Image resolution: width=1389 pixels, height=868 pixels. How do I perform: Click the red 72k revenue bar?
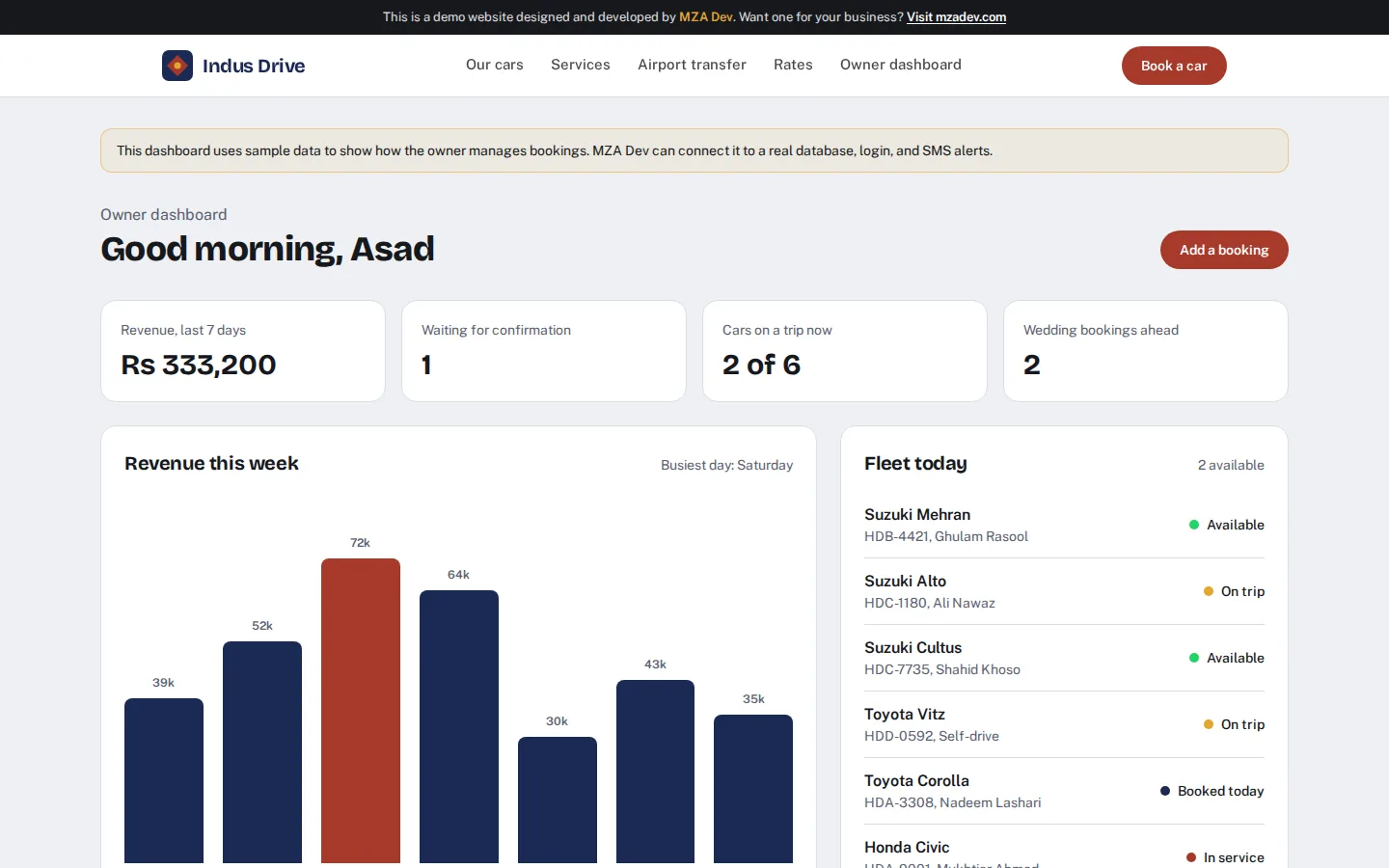[361, 711]
